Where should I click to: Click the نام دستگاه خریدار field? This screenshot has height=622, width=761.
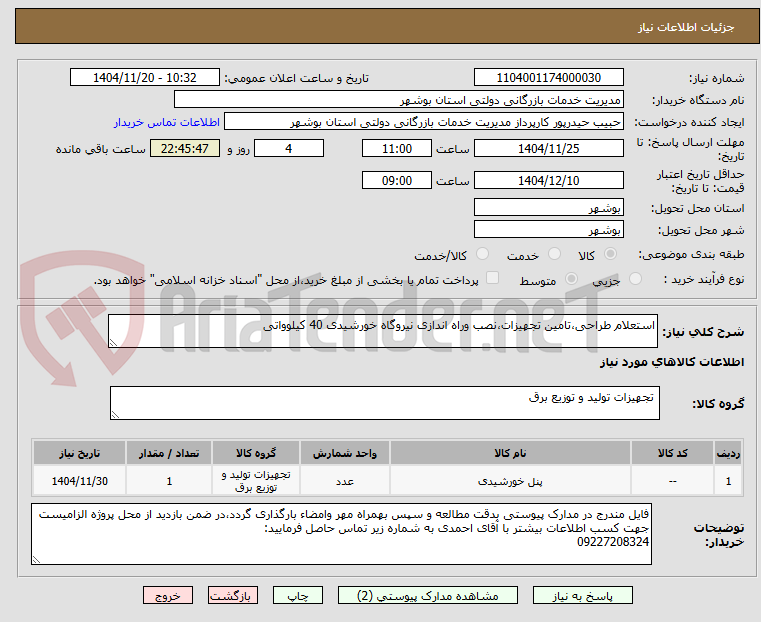pyautogui.click(x=398, y=100)
